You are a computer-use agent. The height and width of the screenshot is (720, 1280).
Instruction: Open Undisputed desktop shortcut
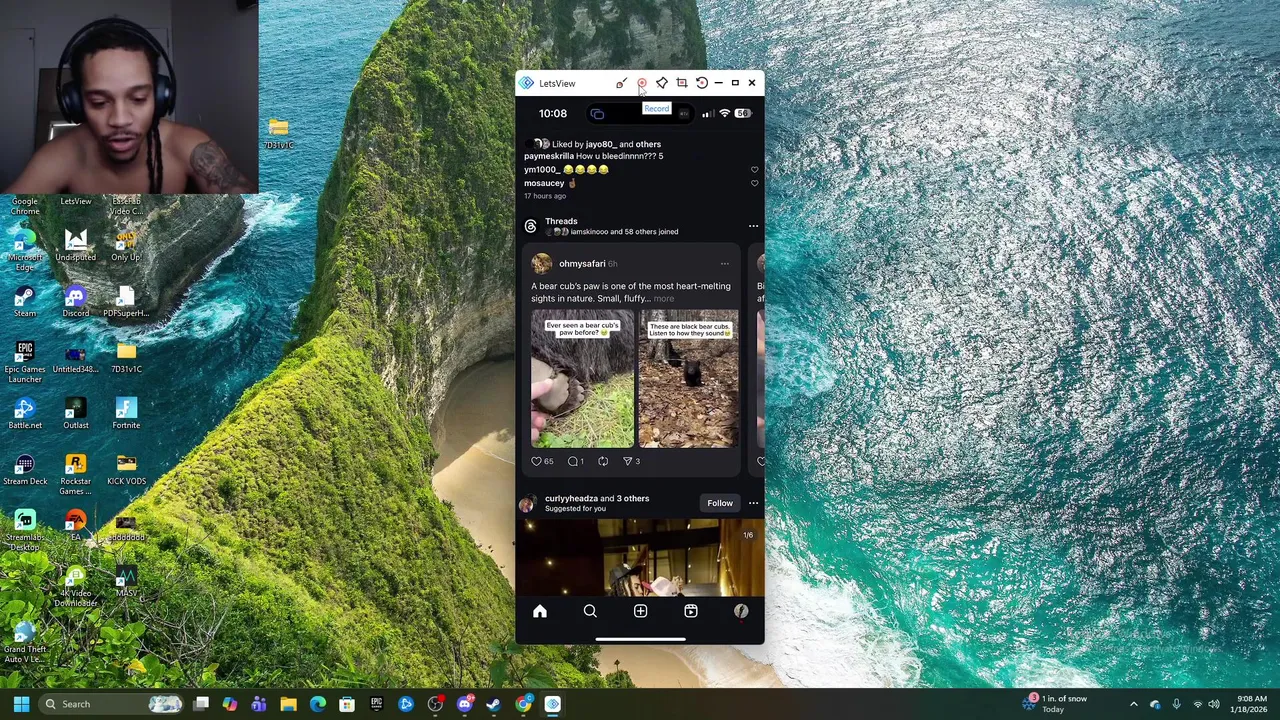click(x=75, y=245)
